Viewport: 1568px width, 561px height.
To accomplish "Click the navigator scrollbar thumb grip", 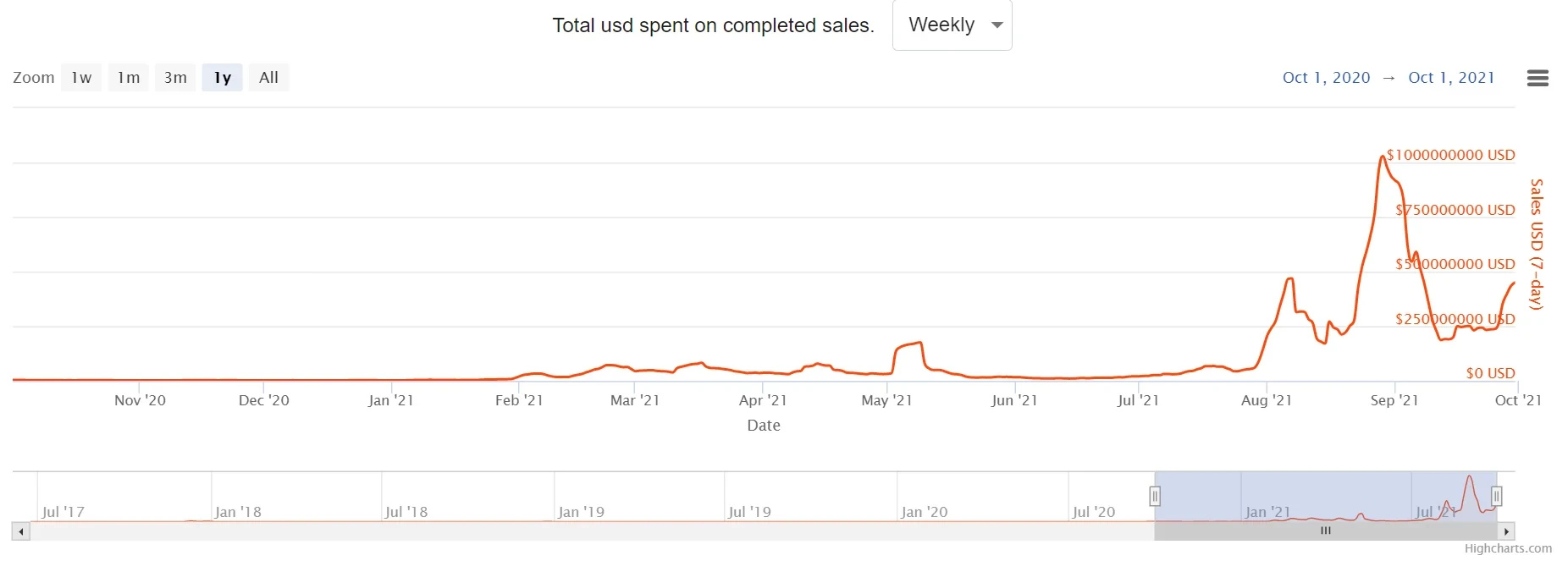I will 1326,531.
